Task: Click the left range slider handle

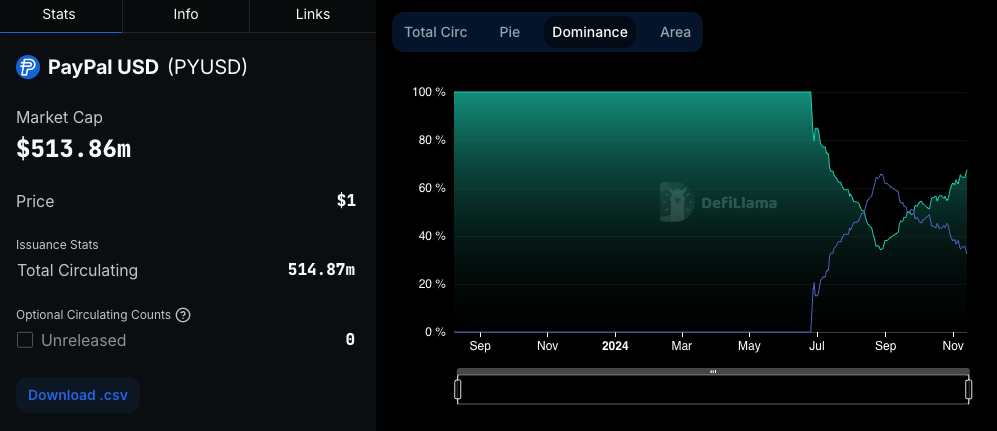Action: tap(458, 389)
